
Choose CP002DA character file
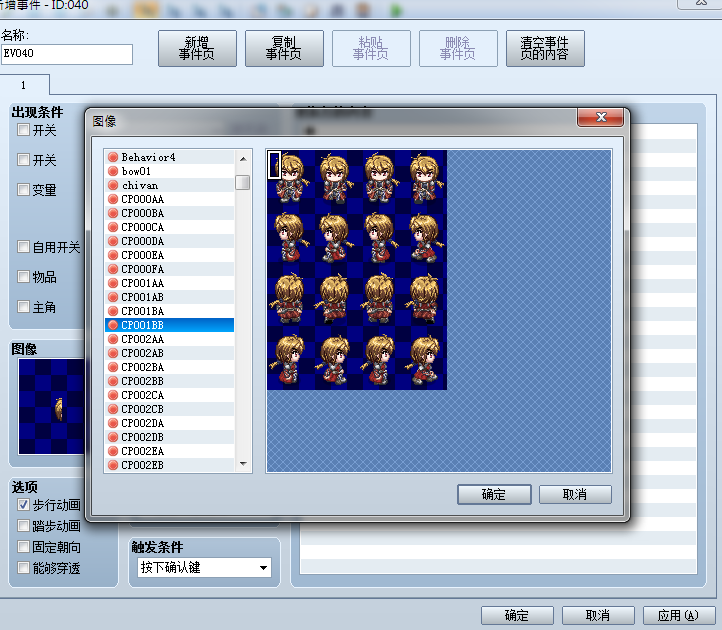pos(169,423)
